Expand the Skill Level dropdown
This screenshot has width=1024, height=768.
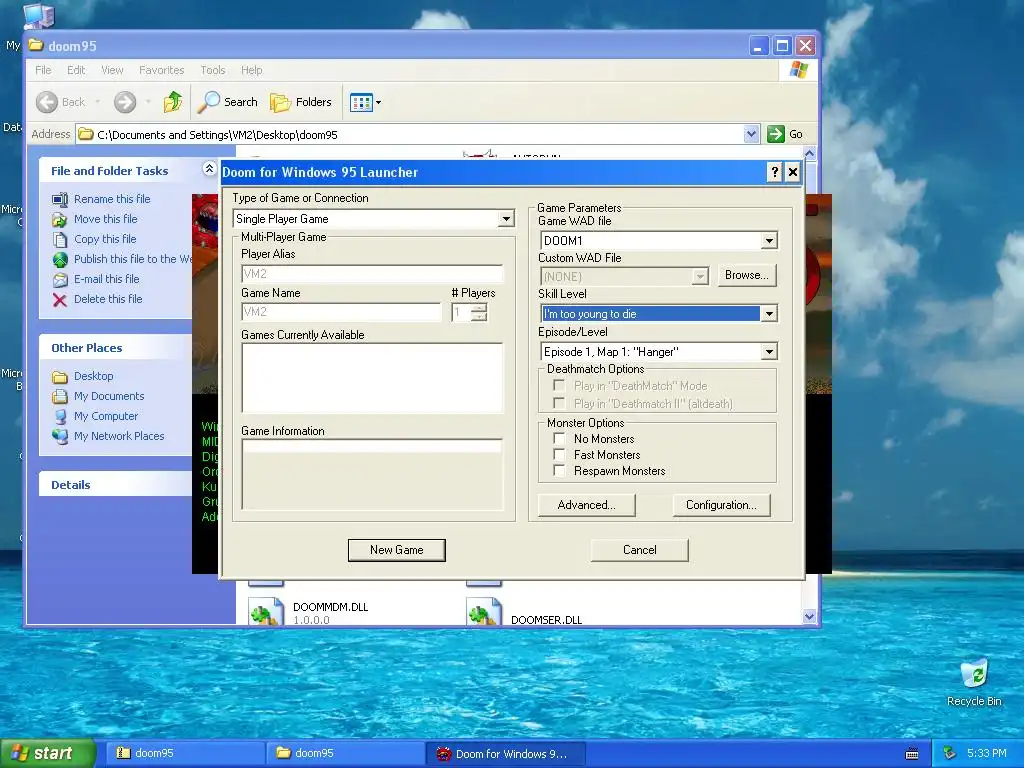pos(769,314)
